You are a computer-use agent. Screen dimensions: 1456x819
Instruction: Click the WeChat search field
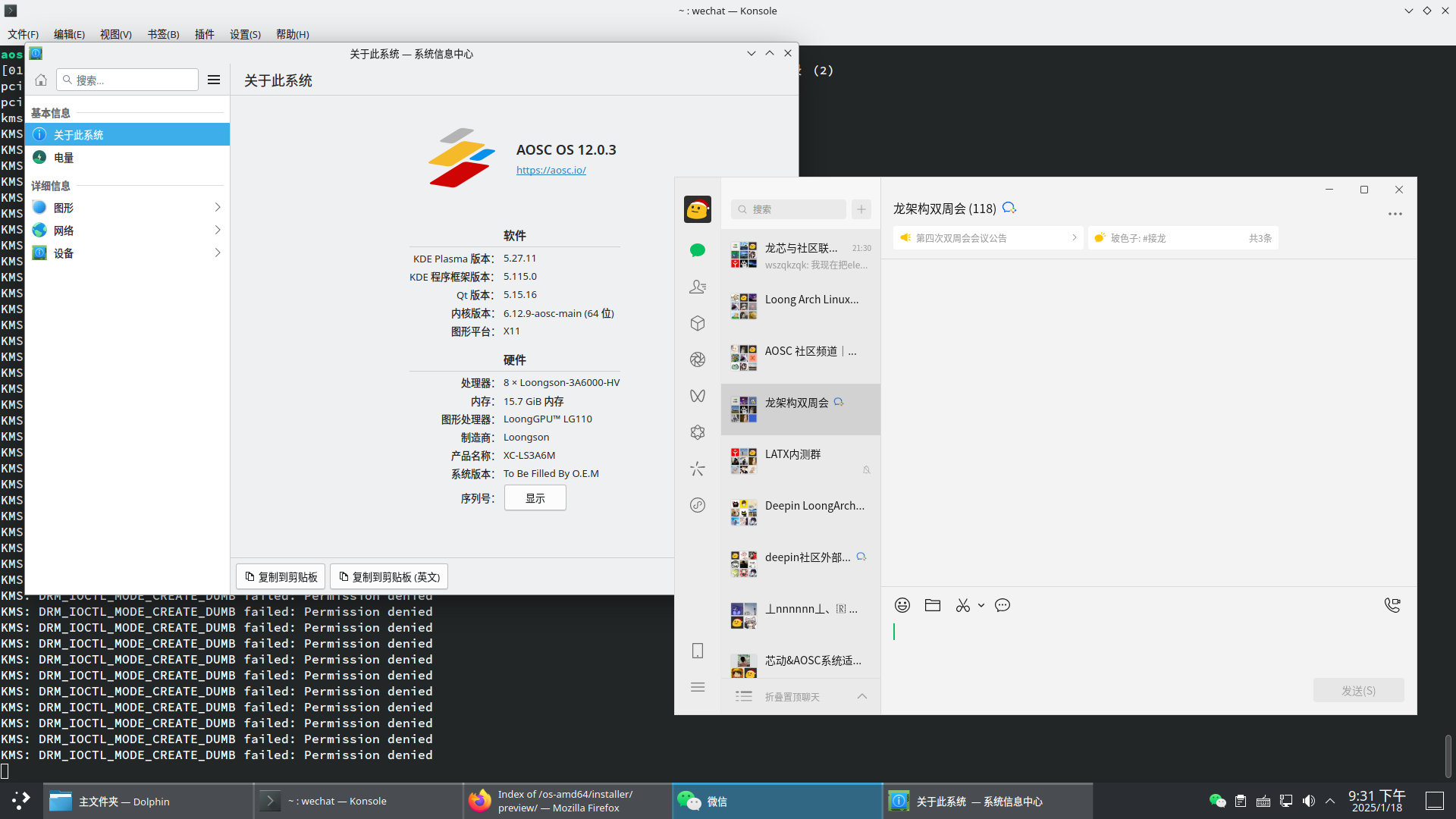coord(789,209)
